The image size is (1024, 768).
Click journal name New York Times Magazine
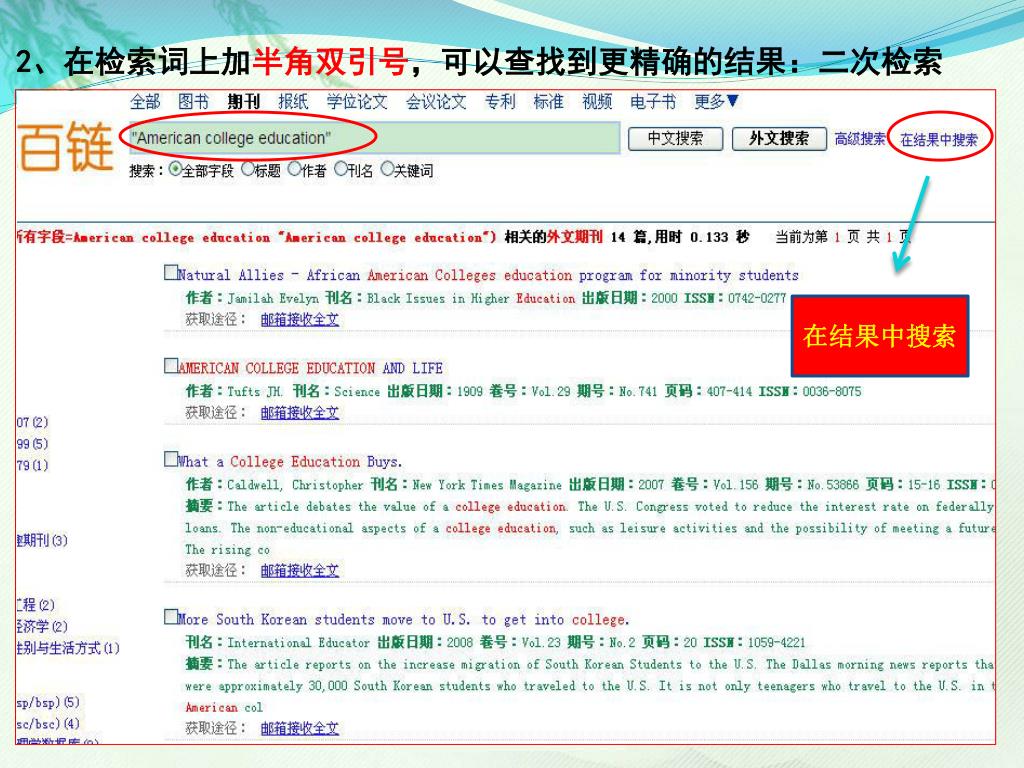pos(487,485)
